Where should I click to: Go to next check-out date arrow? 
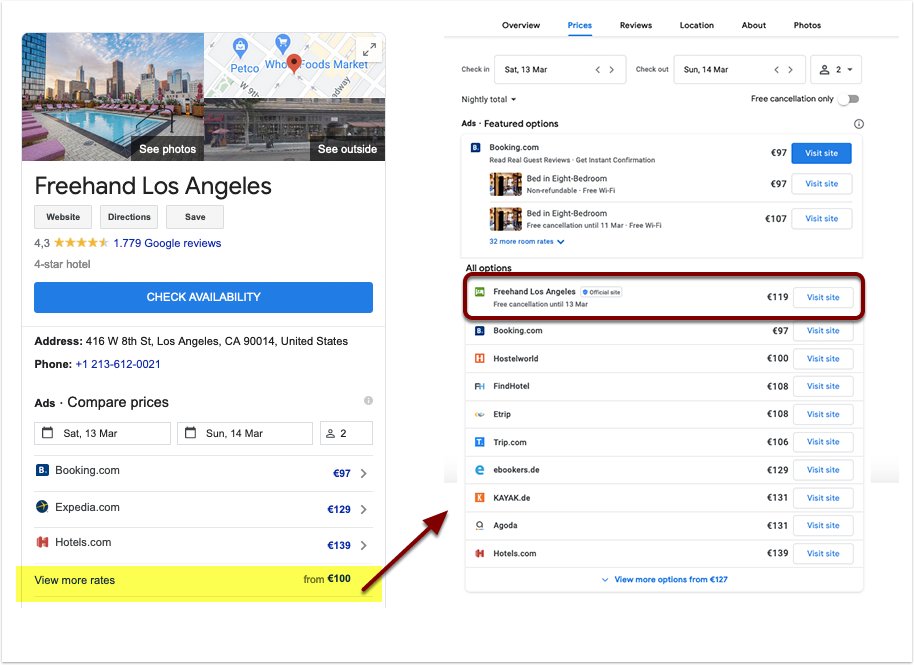790,69
